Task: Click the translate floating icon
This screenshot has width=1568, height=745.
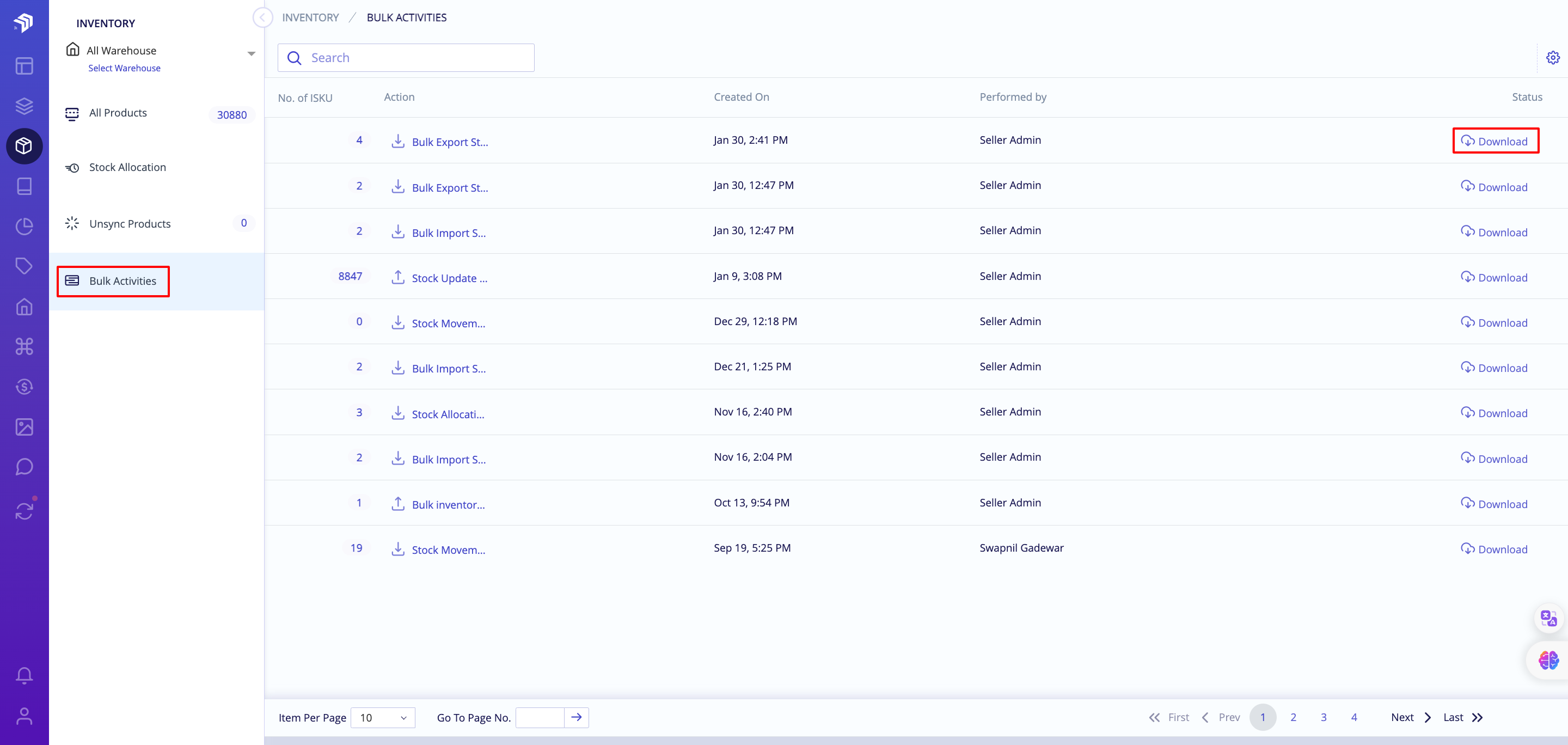Action: tap(1548, 619)
